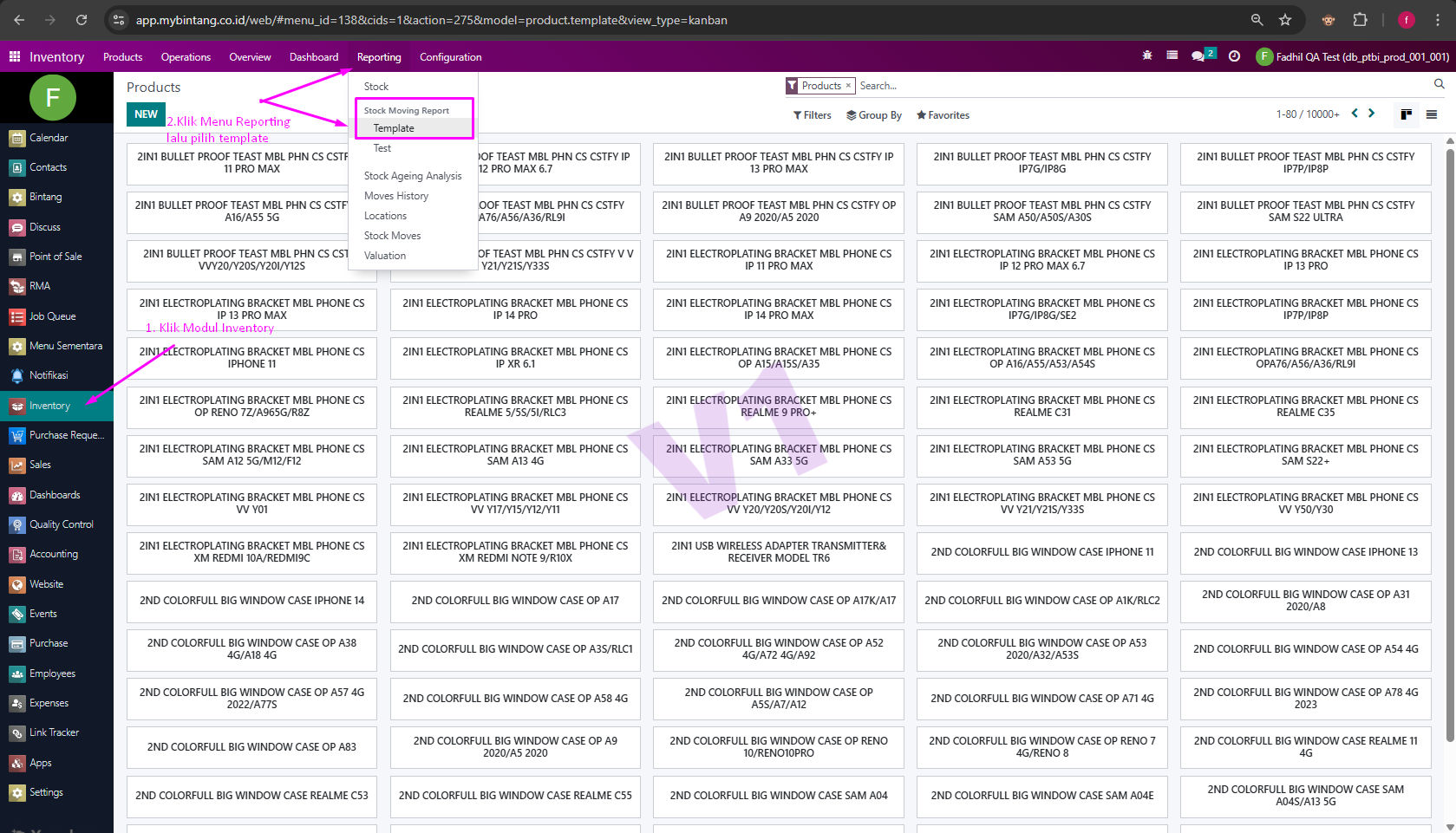The image size is (1456, 833).
Task: Open the Job Queue app
Action: point(56,316)
